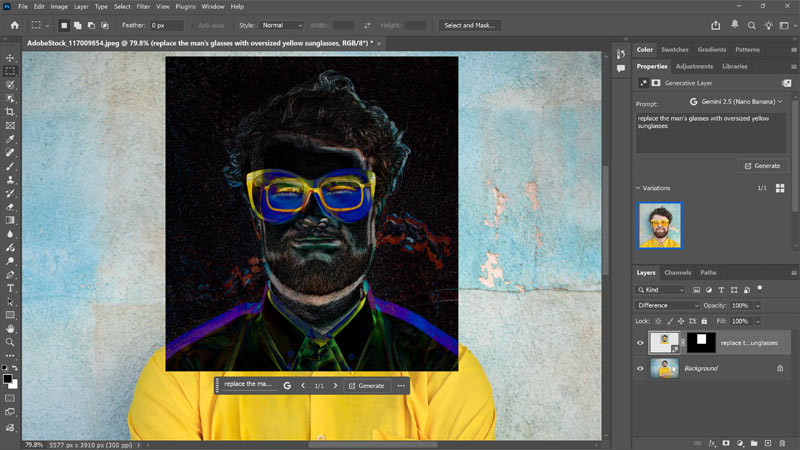Open the workspace switcher dropdown

[787, 26]
